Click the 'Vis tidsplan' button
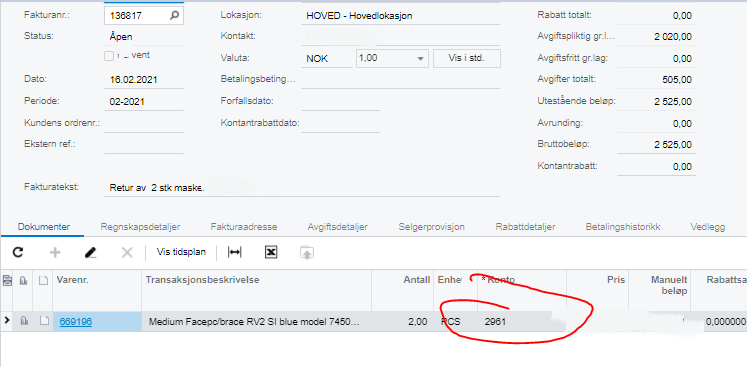 pyautogui.click(x=181, y=252)
